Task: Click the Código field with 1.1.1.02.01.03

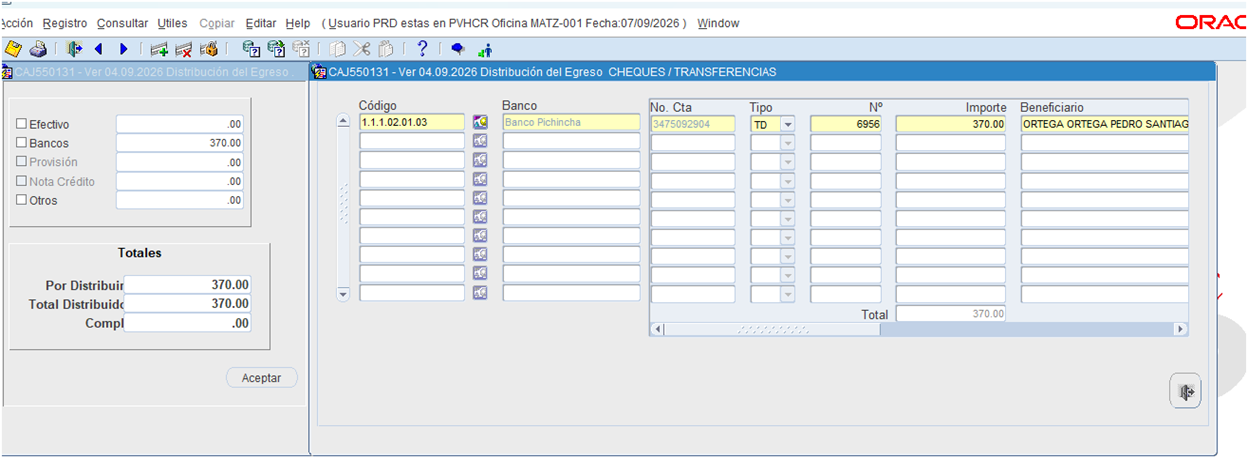Action: pos(412,122)
